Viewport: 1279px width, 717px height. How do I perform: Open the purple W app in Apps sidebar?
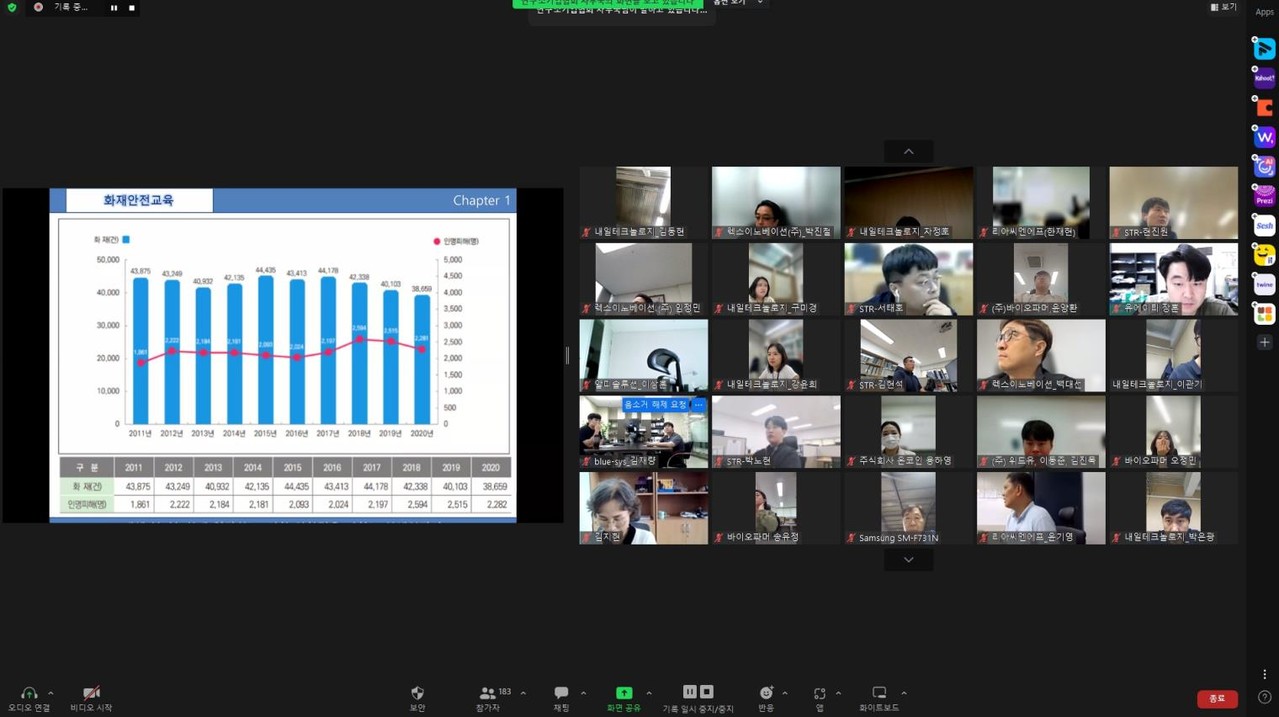click(1264, 136)
